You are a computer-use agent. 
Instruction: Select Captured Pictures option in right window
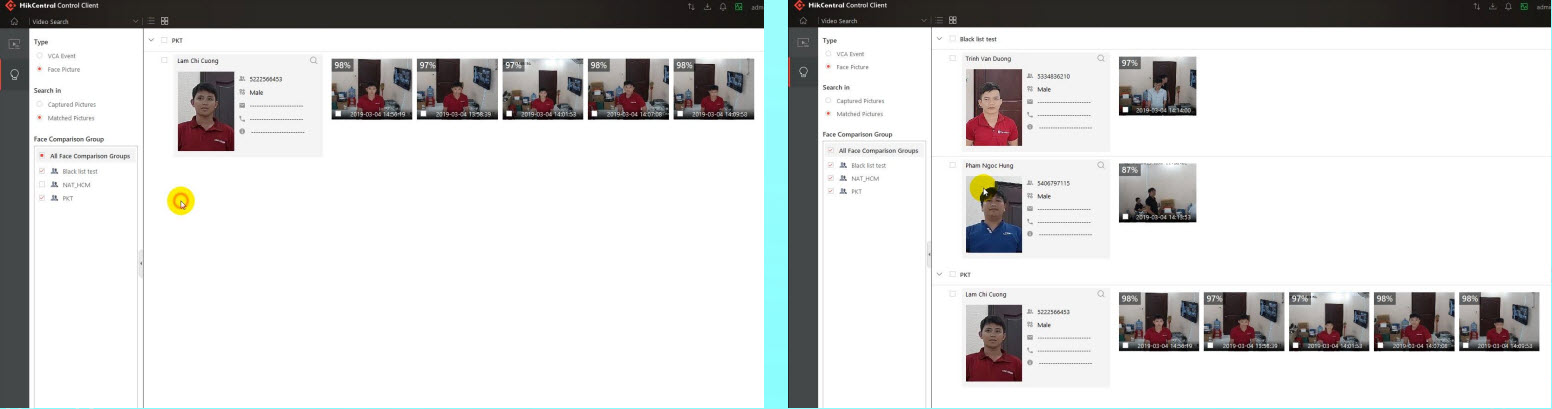828,101
